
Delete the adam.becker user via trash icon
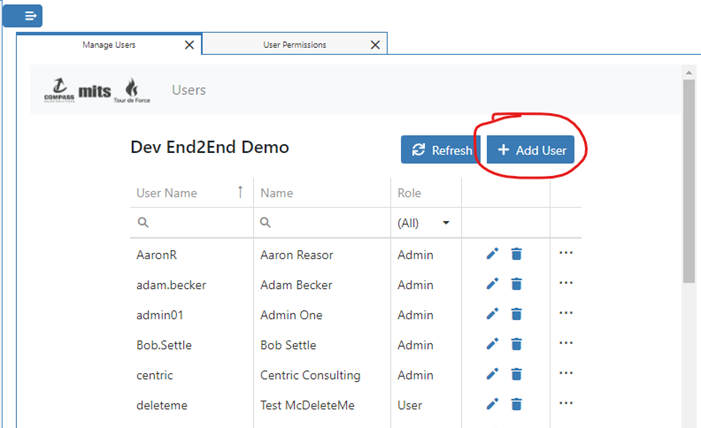click(x=516, y=284)
